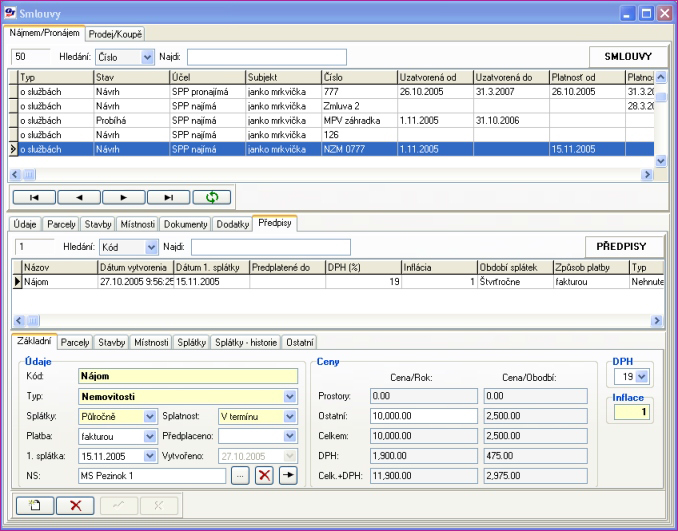Open the 1. splátka date dropdown
This screenshot has height=531, width=678.
(x=150, y=456)
